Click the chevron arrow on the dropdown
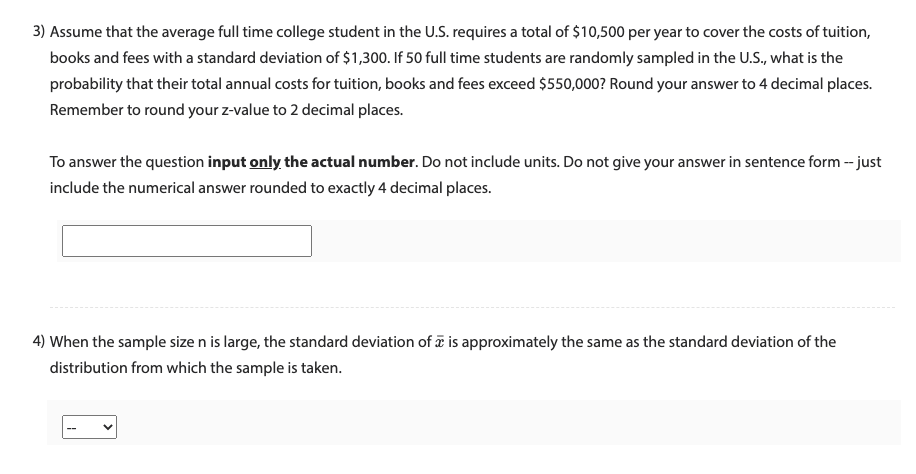This screenshot has width=916, height=474. (107, 427)
